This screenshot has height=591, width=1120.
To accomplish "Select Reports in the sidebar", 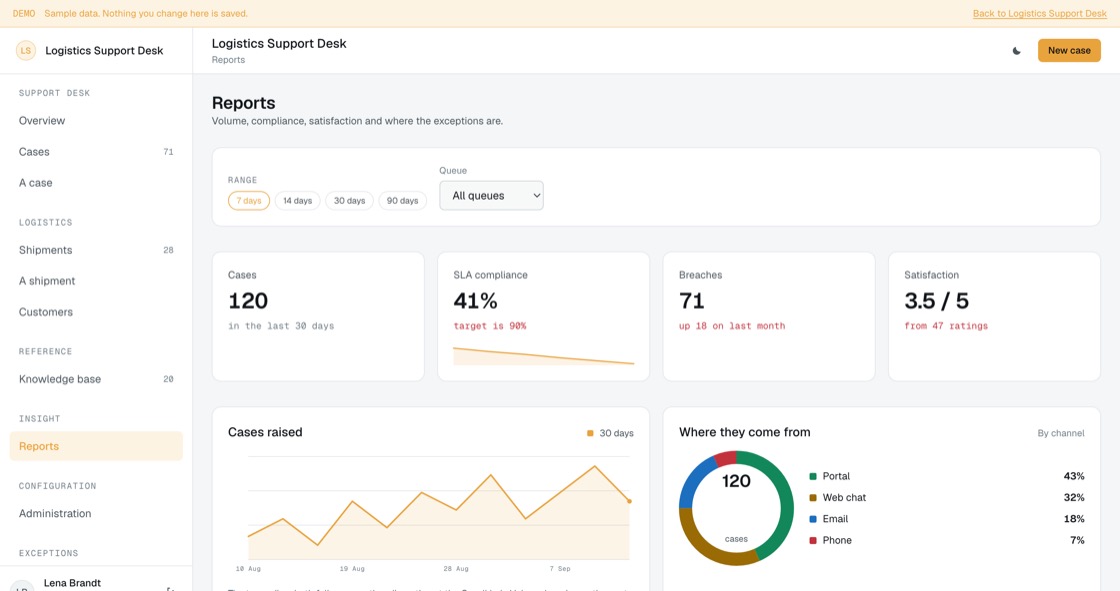I will 96,446.
